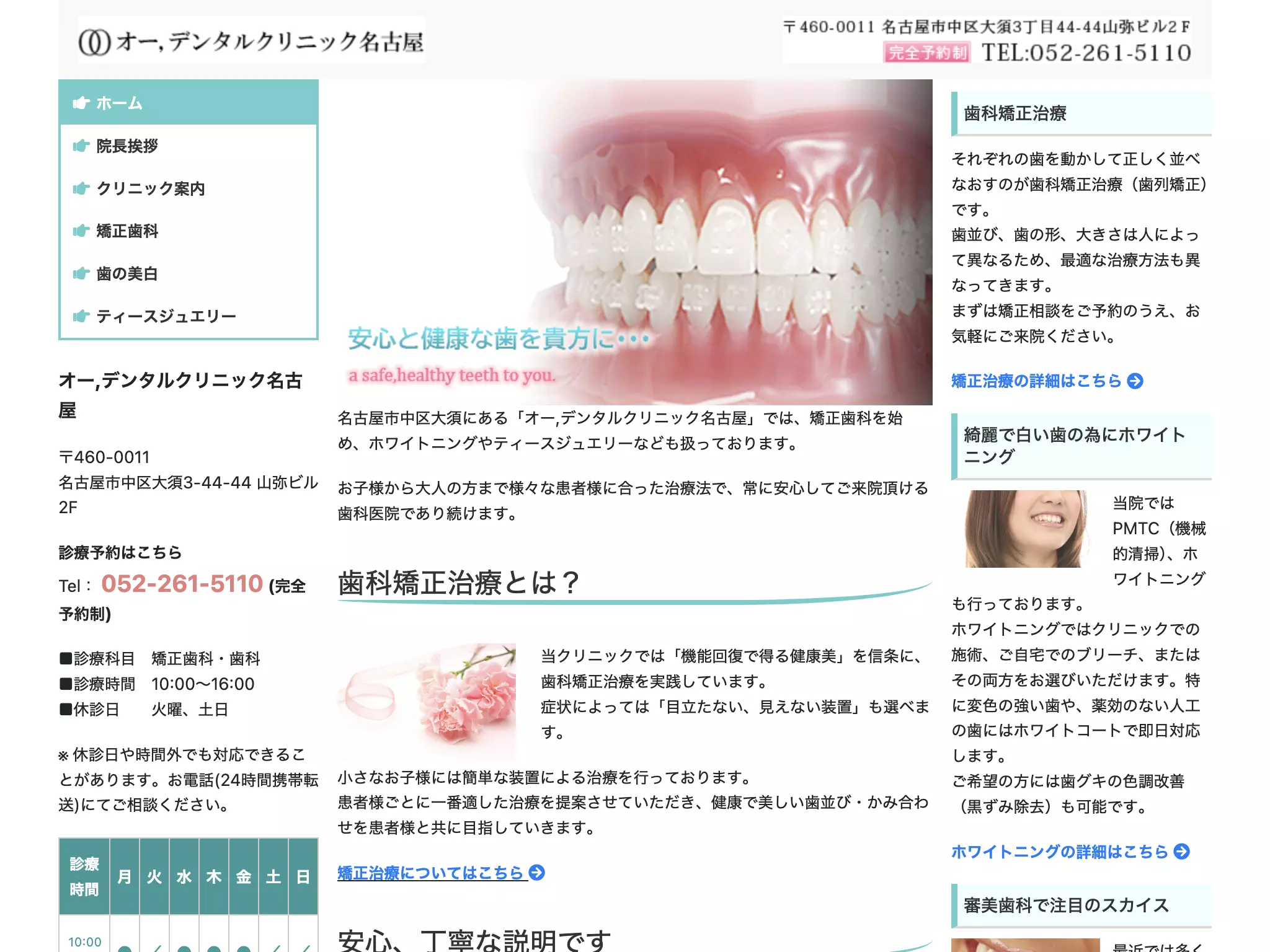This screenshot has height=952, width=1270.
Task: Click the teeth hero banner image
Action: pyautogui.click(x=635, y=242)
